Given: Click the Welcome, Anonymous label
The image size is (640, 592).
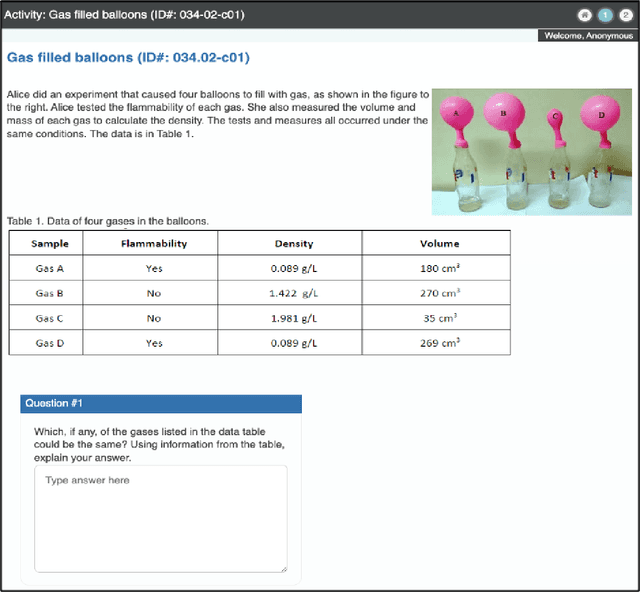Looking at the screenshot, I should tap(588, 36).
